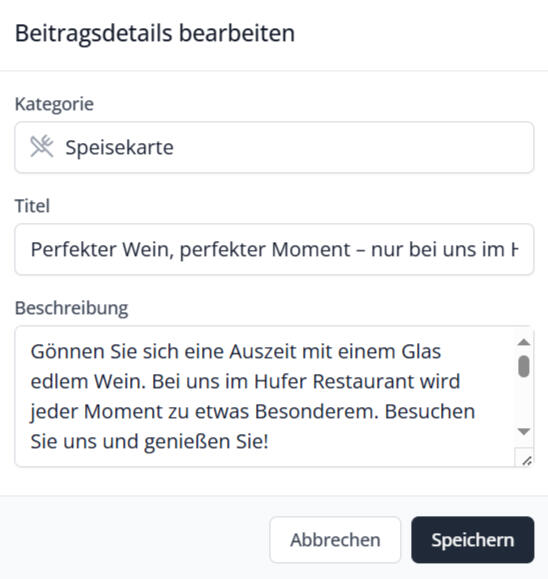Select the Speisekarte text in the category field

[119, 147]
